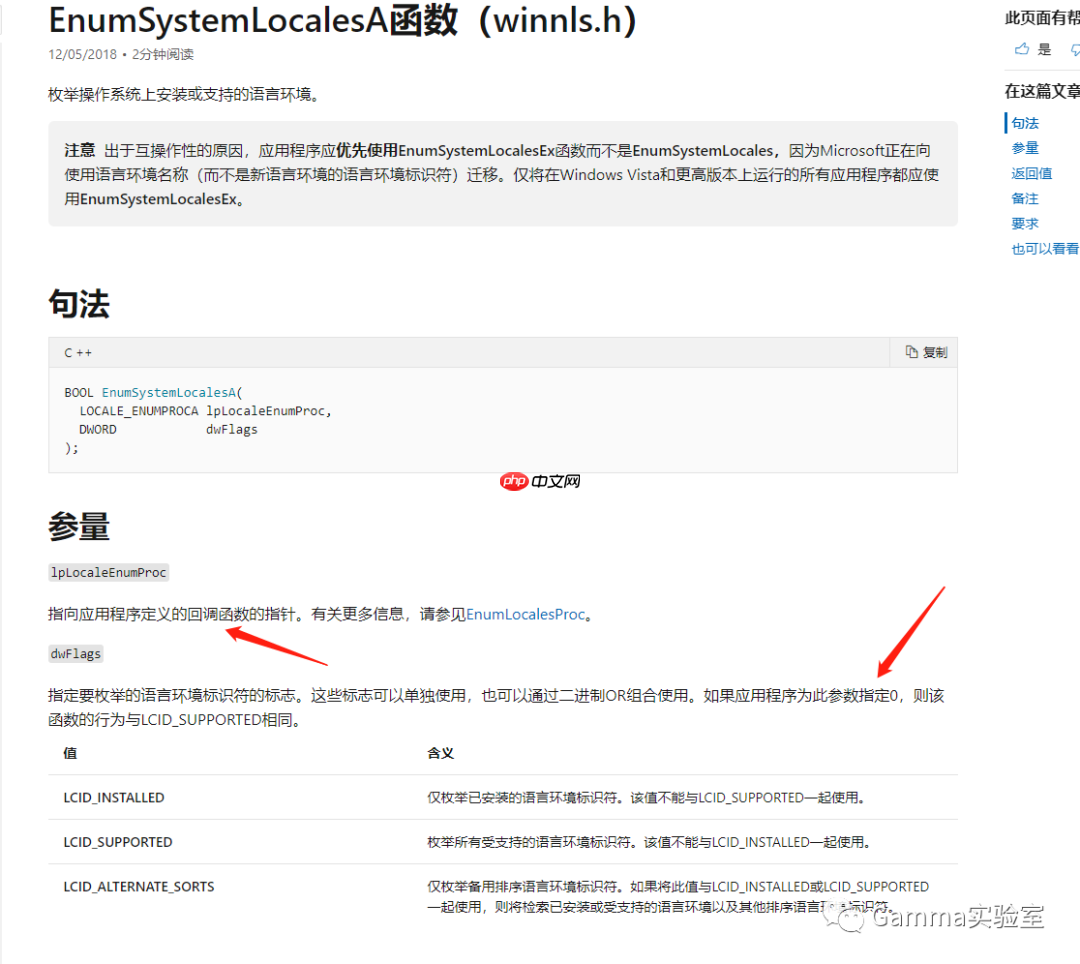Click the 在这篇文章 sidebar heading
1080x964 pixels.
(1041, 91)
